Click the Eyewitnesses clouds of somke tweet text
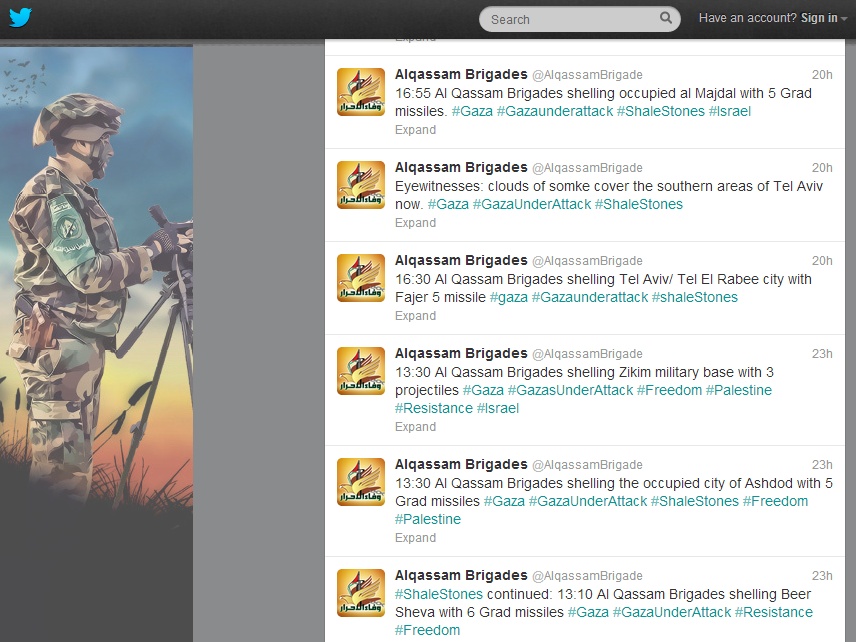Viewport: 856px width, 642px height. point(609,195)
